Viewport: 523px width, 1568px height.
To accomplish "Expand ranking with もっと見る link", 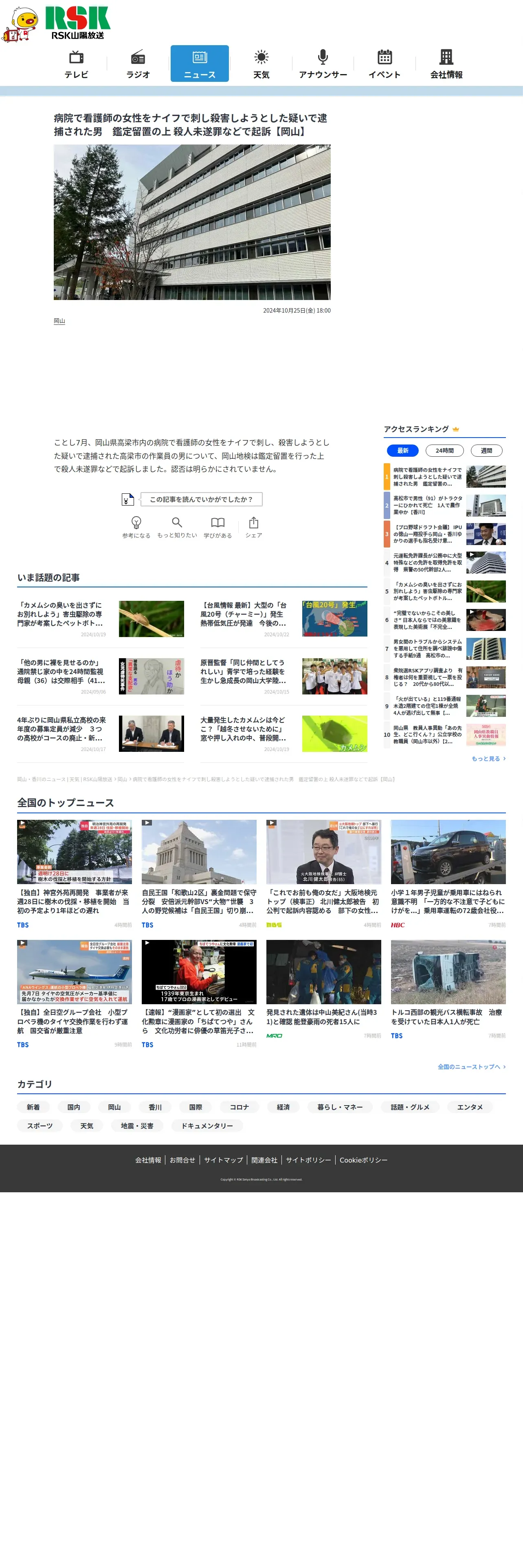I will 488,758.
